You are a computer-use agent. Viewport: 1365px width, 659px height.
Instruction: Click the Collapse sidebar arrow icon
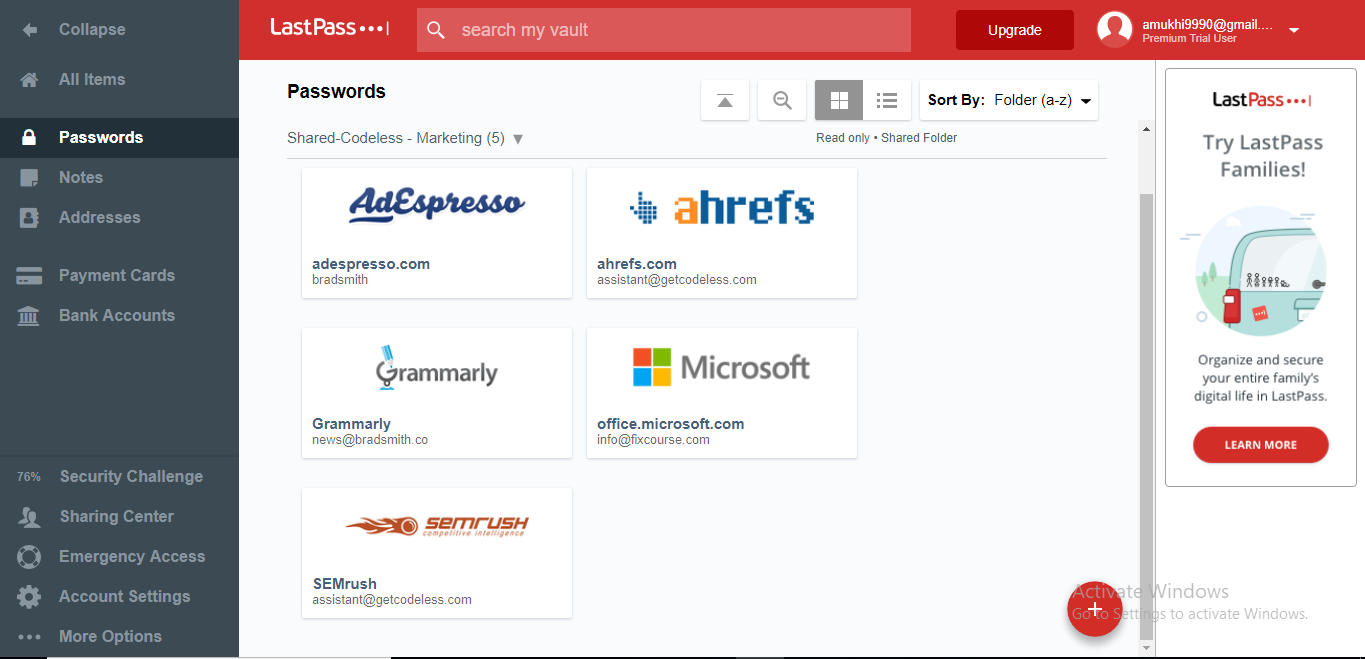[x=30, y=30]
